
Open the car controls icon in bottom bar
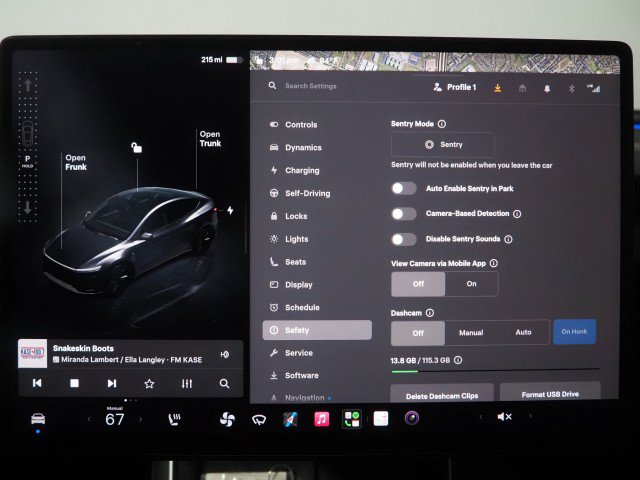coord(38,419)
